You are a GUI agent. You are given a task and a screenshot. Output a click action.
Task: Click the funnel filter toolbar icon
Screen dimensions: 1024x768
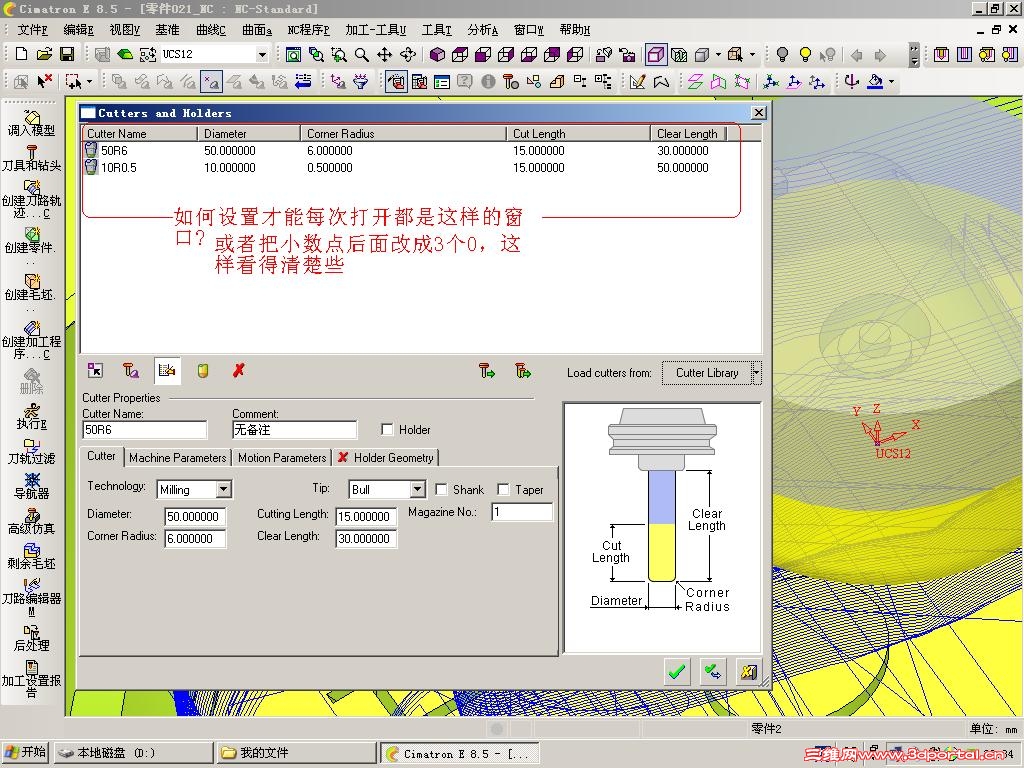pyautogui.click(x=360, y=82)
